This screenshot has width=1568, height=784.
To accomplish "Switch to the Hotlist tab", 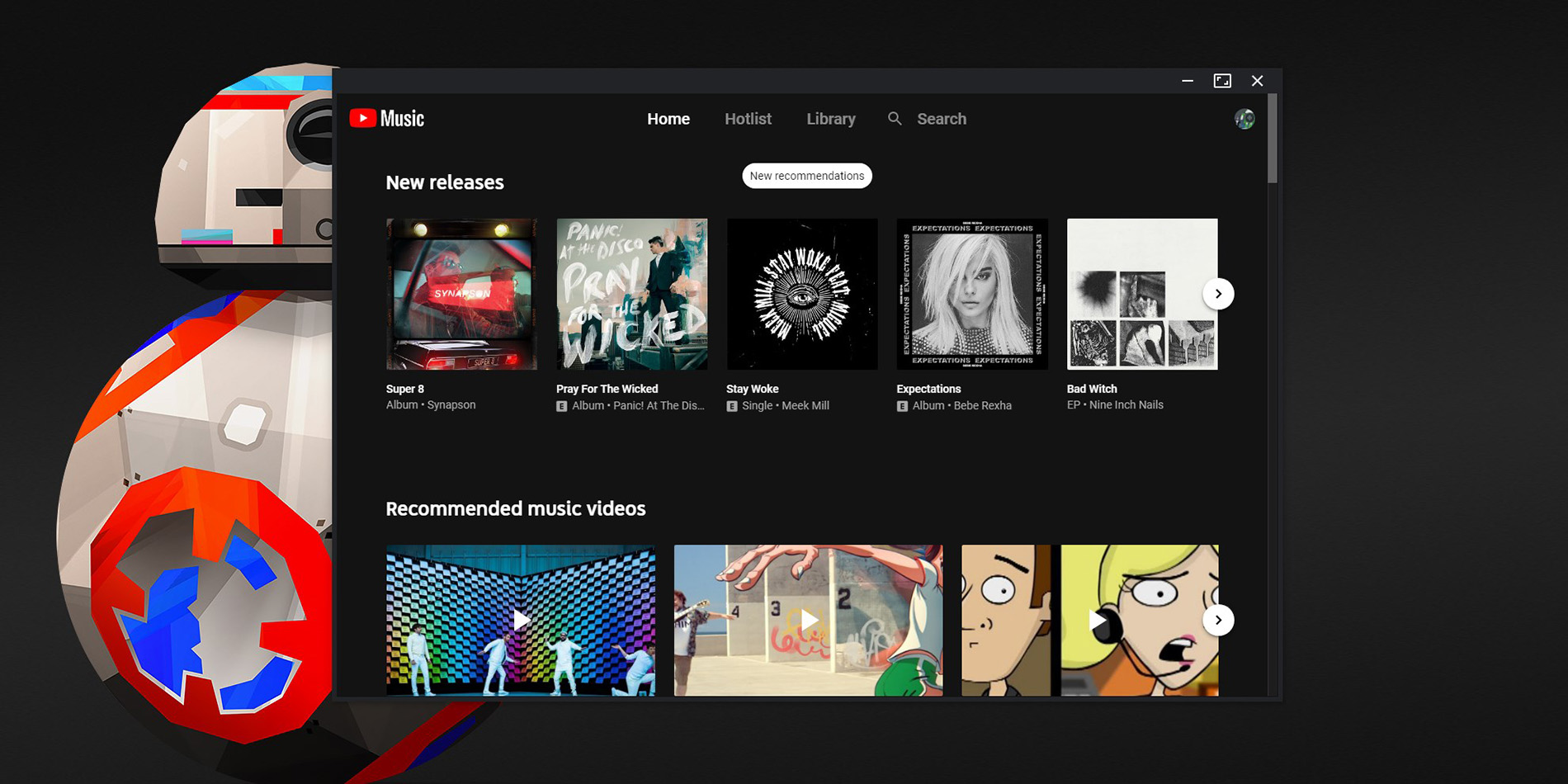I will [748, 119].
